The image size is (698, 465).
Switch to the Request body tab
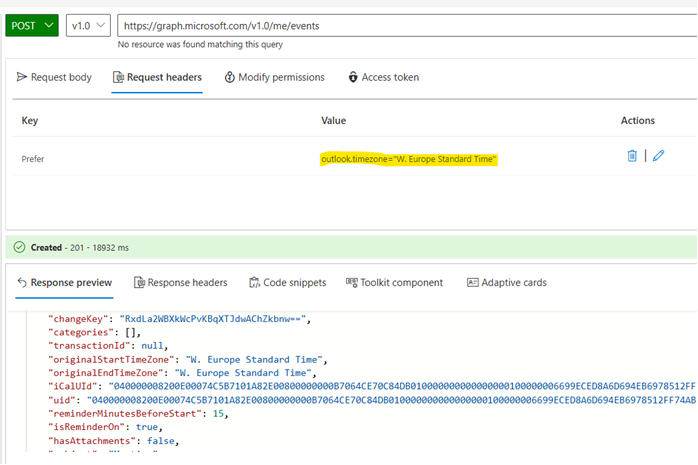(x=54, y=77)
